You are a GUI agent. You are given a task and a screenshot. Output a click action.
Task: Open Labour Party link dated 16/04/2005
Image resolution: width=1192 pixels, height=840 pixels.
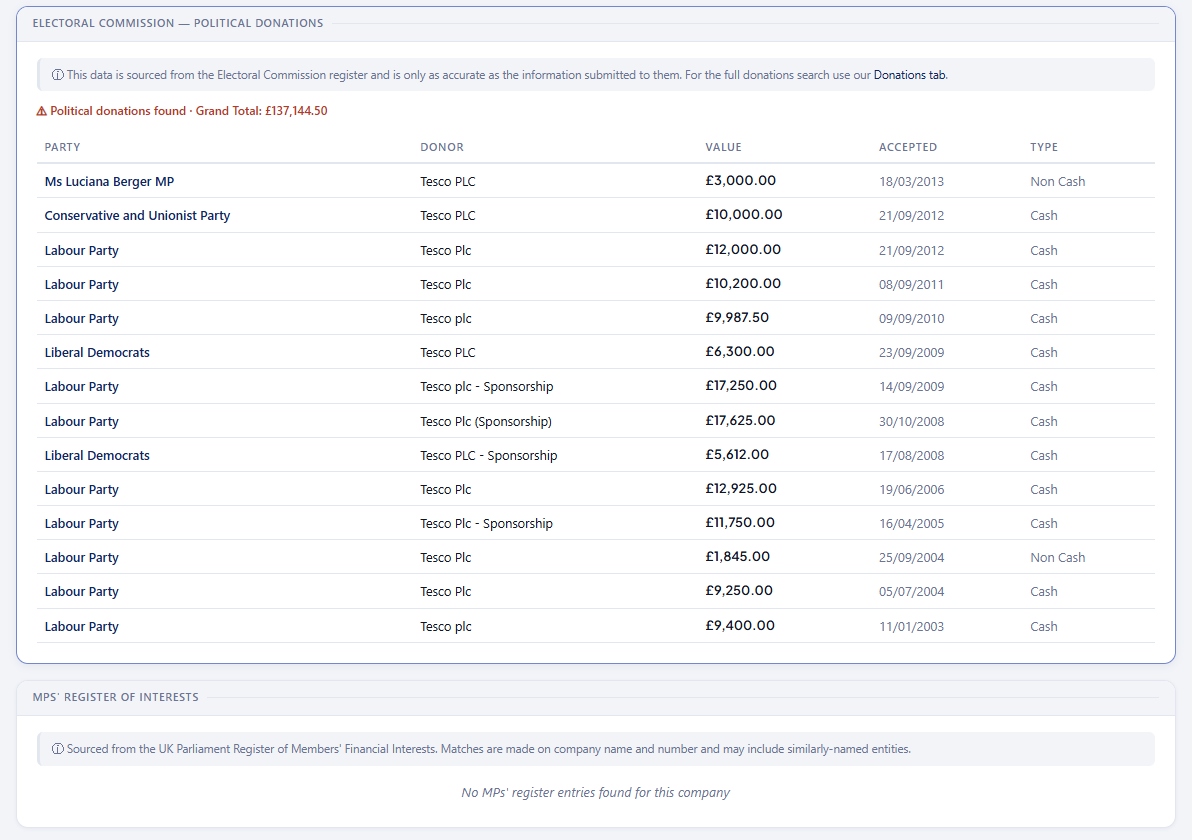(81, 523)
